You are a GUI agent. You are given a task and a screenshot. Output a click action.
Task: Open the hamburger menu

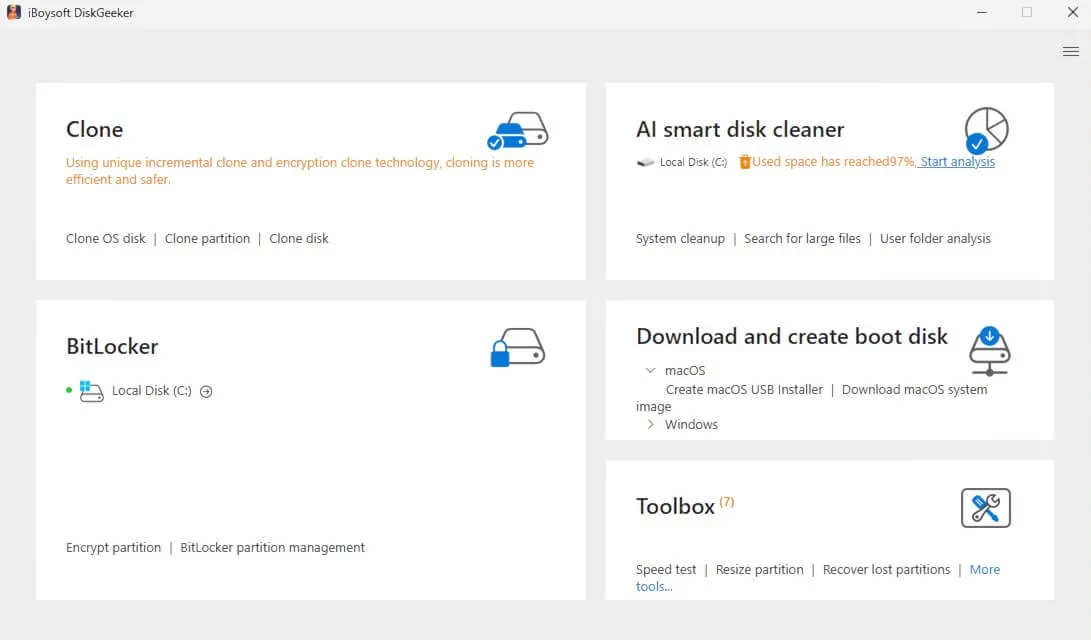(x=1070, y=51)
